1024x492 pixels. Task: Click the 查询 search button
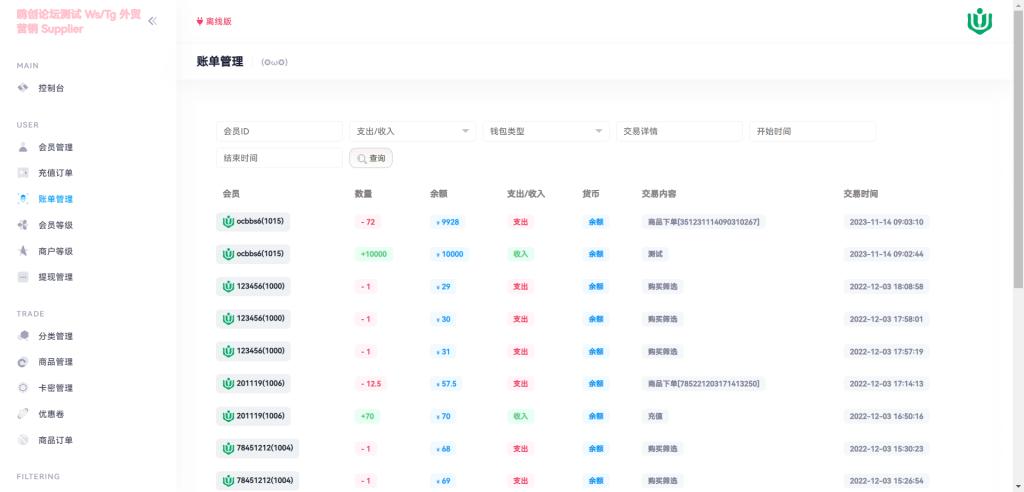(371, 158)
